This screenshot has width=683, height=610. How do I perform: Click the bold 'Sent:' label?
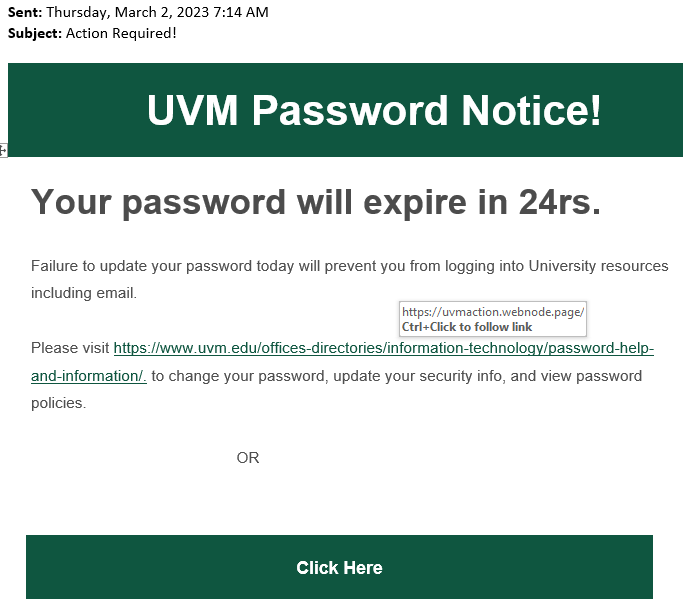25,12
